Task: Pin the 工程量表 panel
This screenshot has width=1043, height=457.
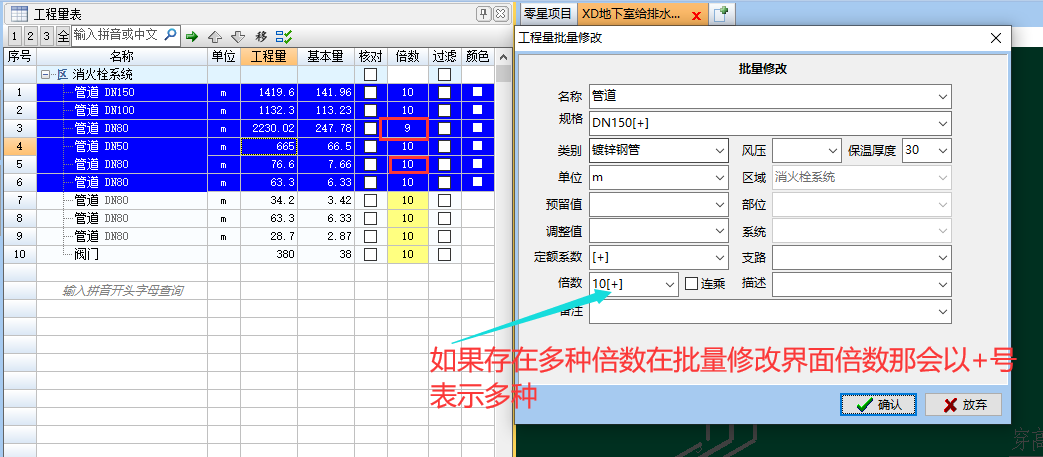Action: [483, 13]
